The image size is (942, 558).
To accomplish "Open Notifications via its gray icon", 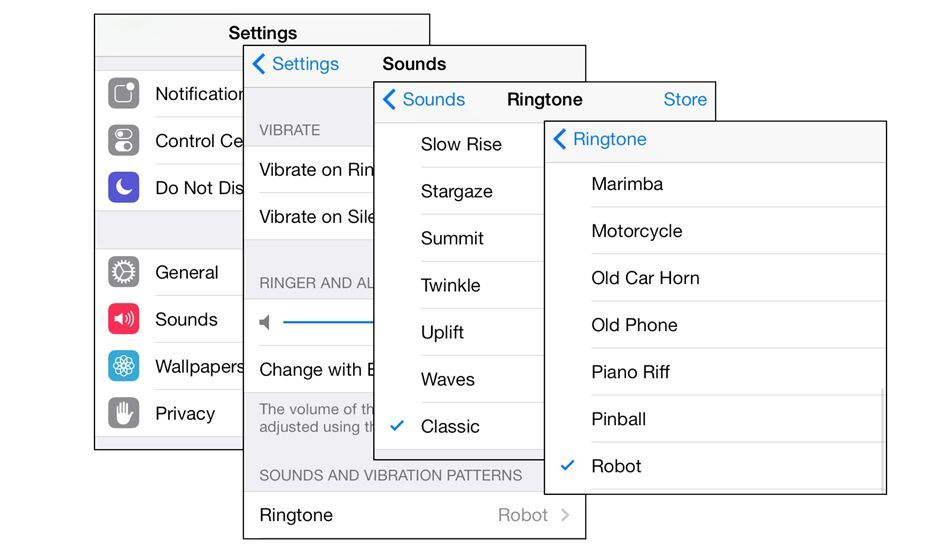I will [x=123, y=93].
